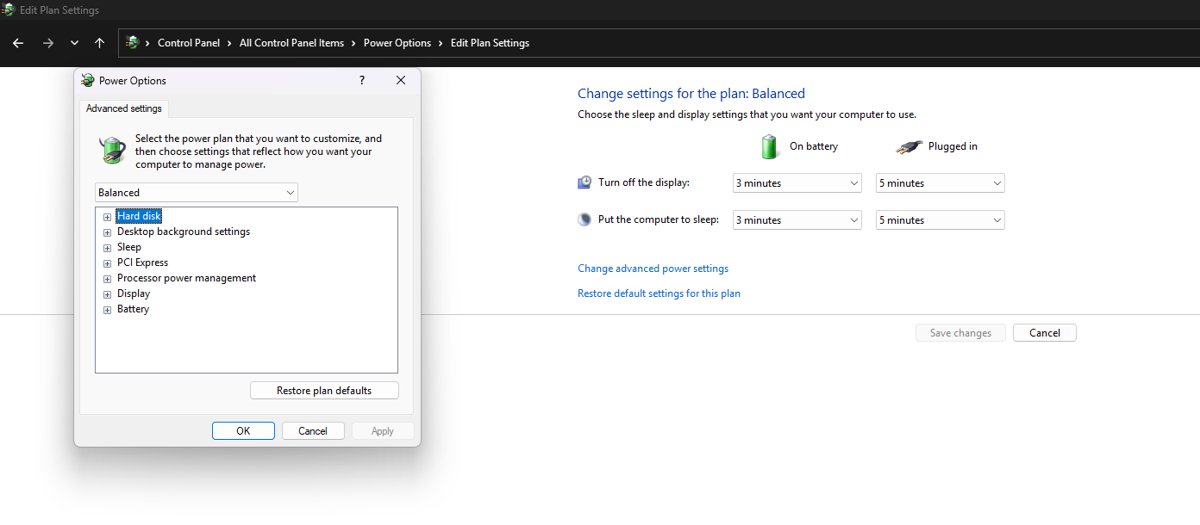1200x525 pixels.
Task: Select the Sleep tree item
Action: point(129,247)
